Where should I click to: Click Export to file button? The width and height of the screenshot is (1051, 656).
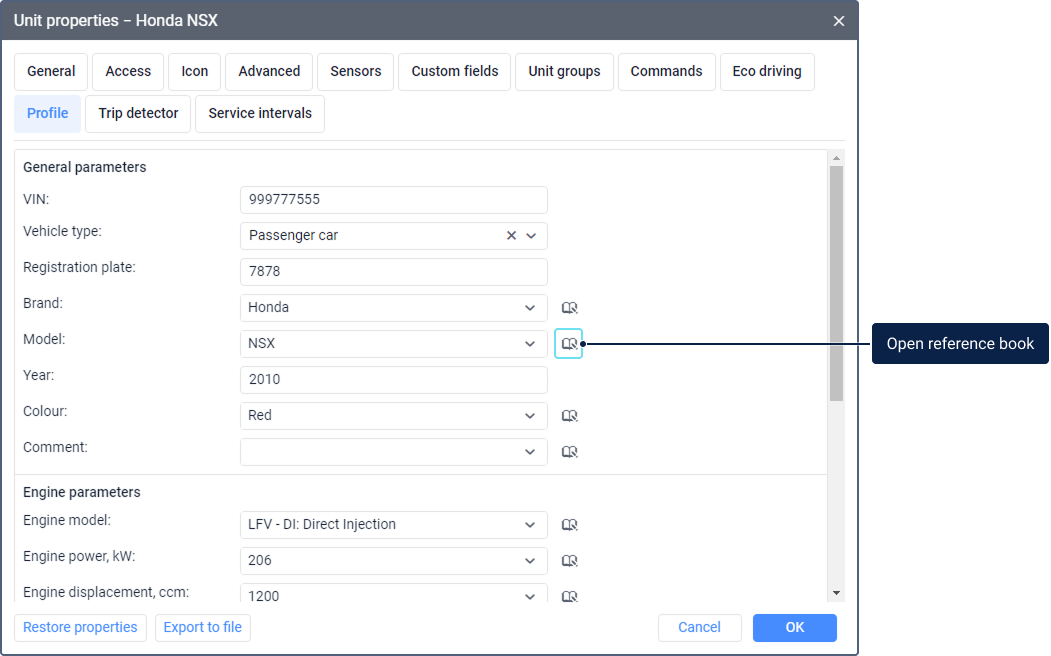(x=203, y=628)
